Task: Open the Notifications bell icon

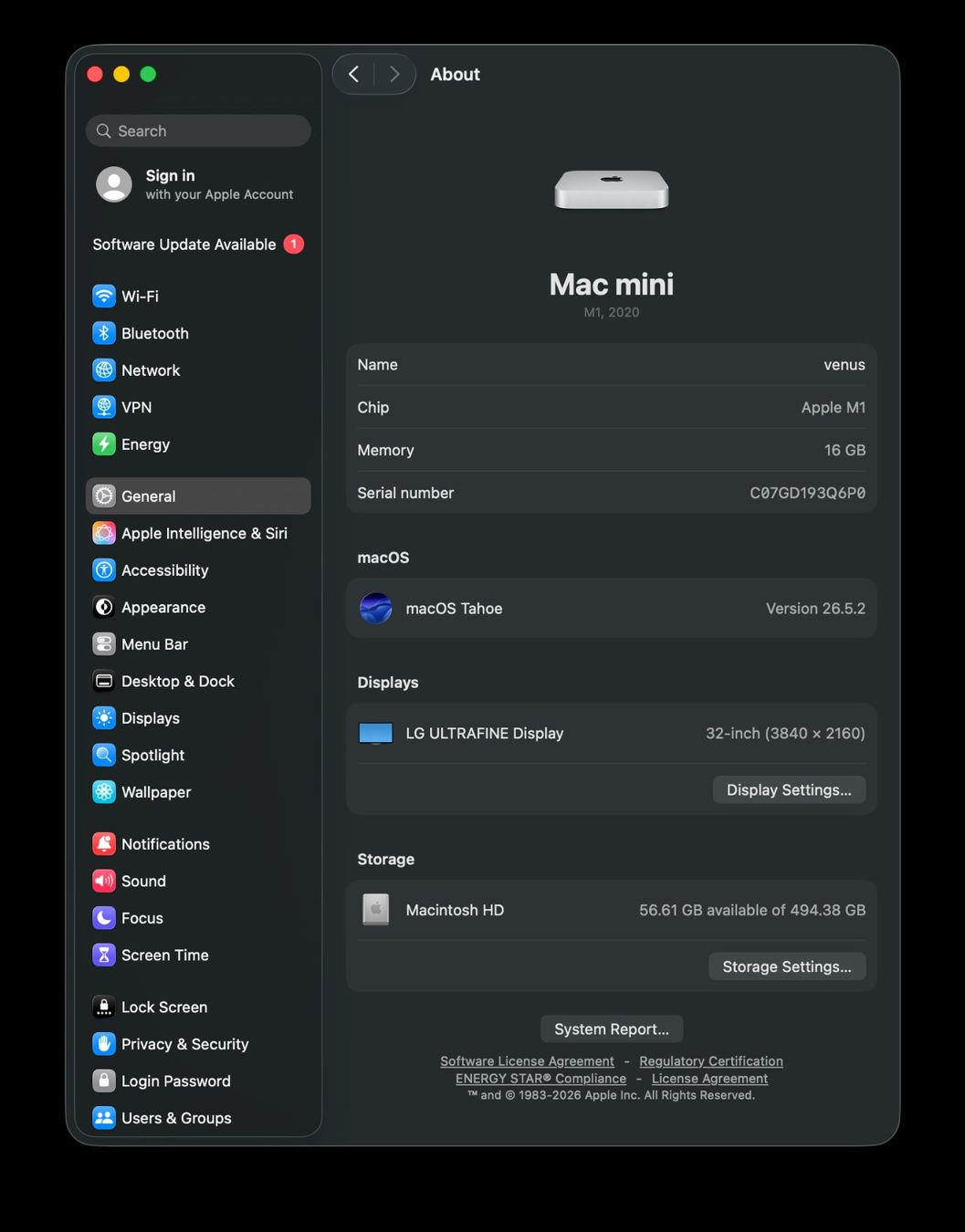Action: (x=104, y=843)
